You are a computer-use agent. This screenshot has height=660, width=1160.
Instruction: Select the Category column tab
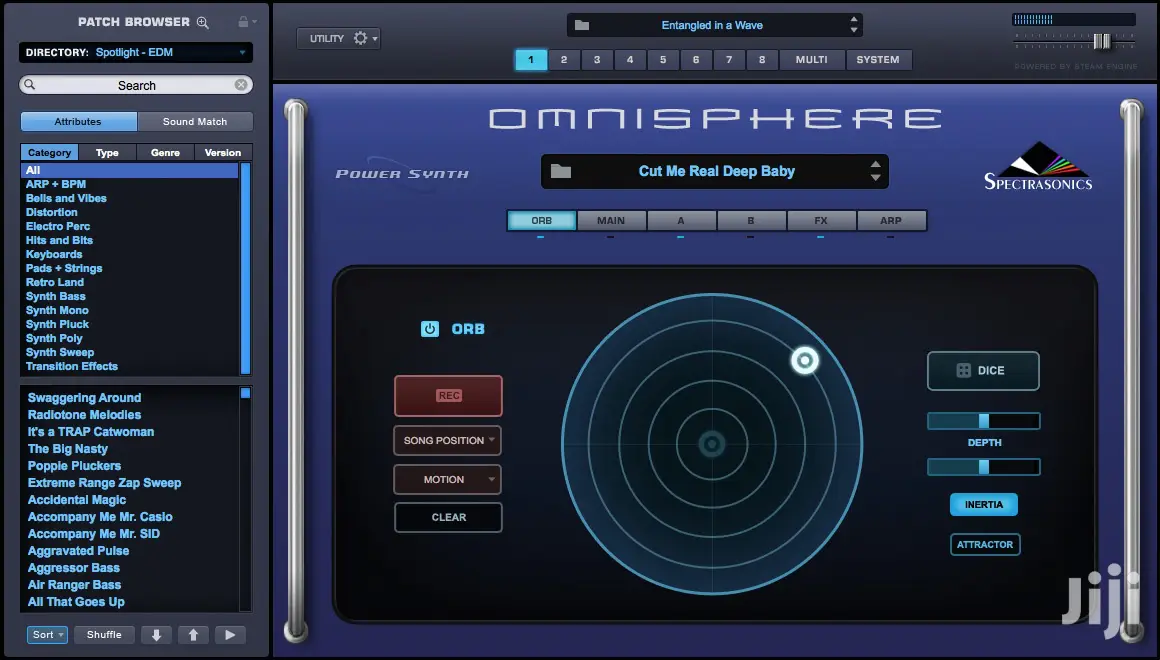(50, 152)
